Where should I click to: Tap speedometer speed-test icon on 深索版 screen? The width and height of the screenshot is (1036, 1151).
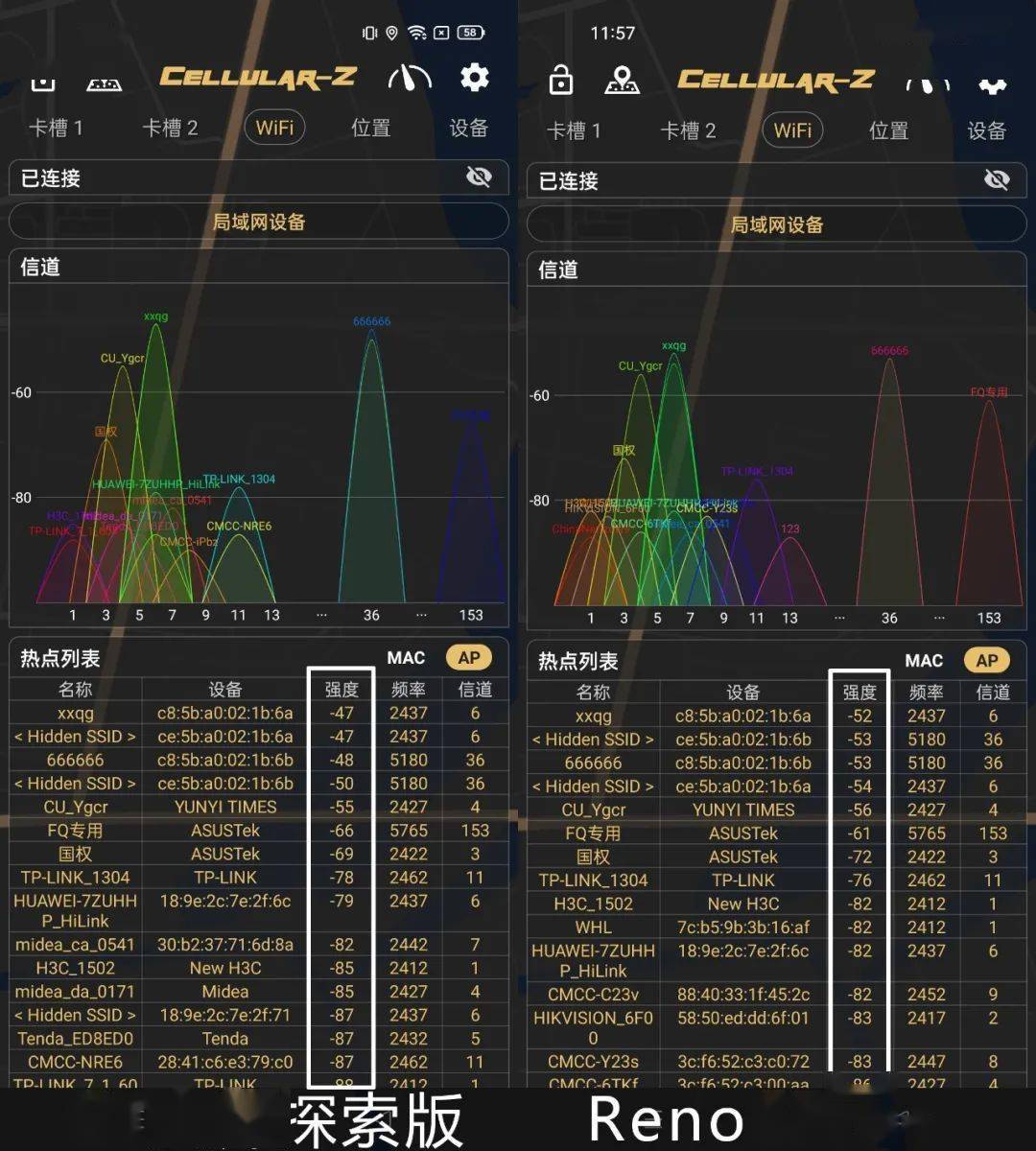410,78
